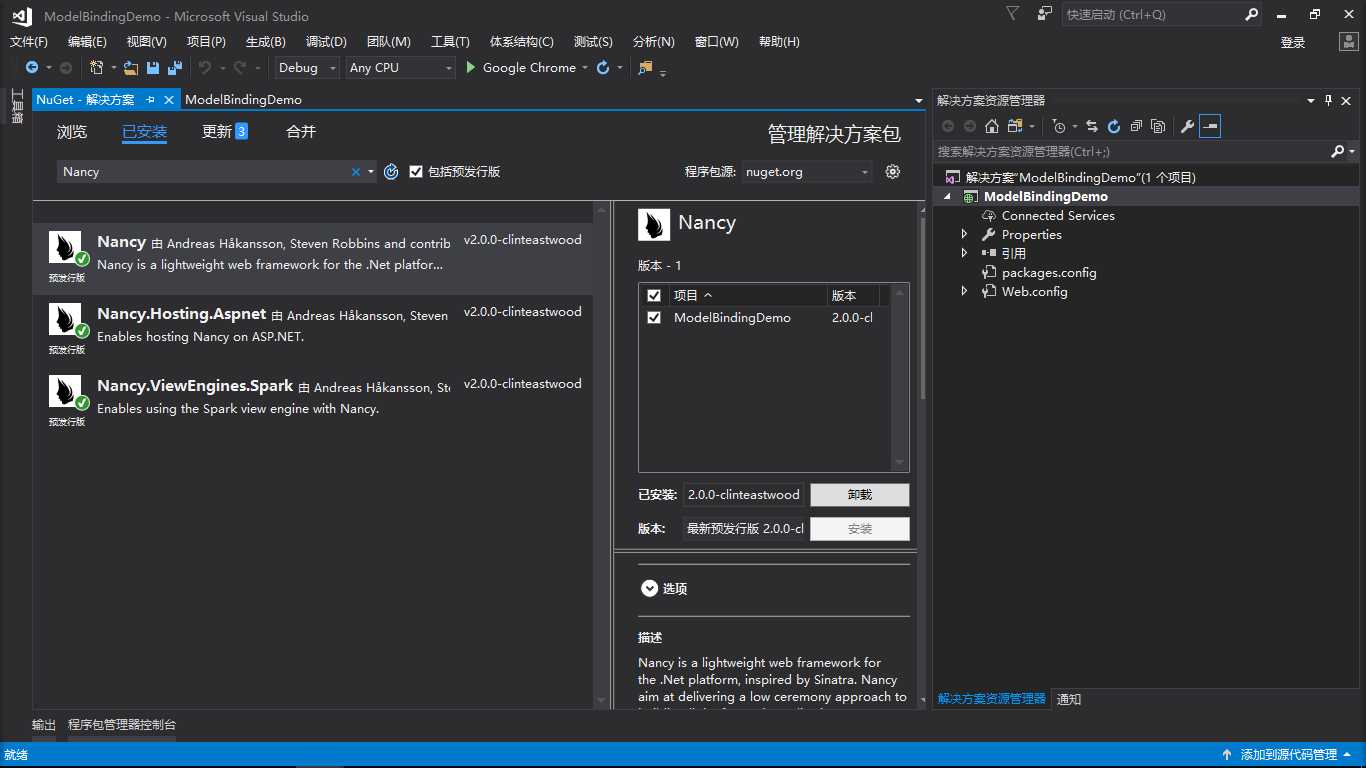The width and height of the screenshot is (1366, 768).
Task: Refresh the NuGet package list
Action: pos(391,172)
